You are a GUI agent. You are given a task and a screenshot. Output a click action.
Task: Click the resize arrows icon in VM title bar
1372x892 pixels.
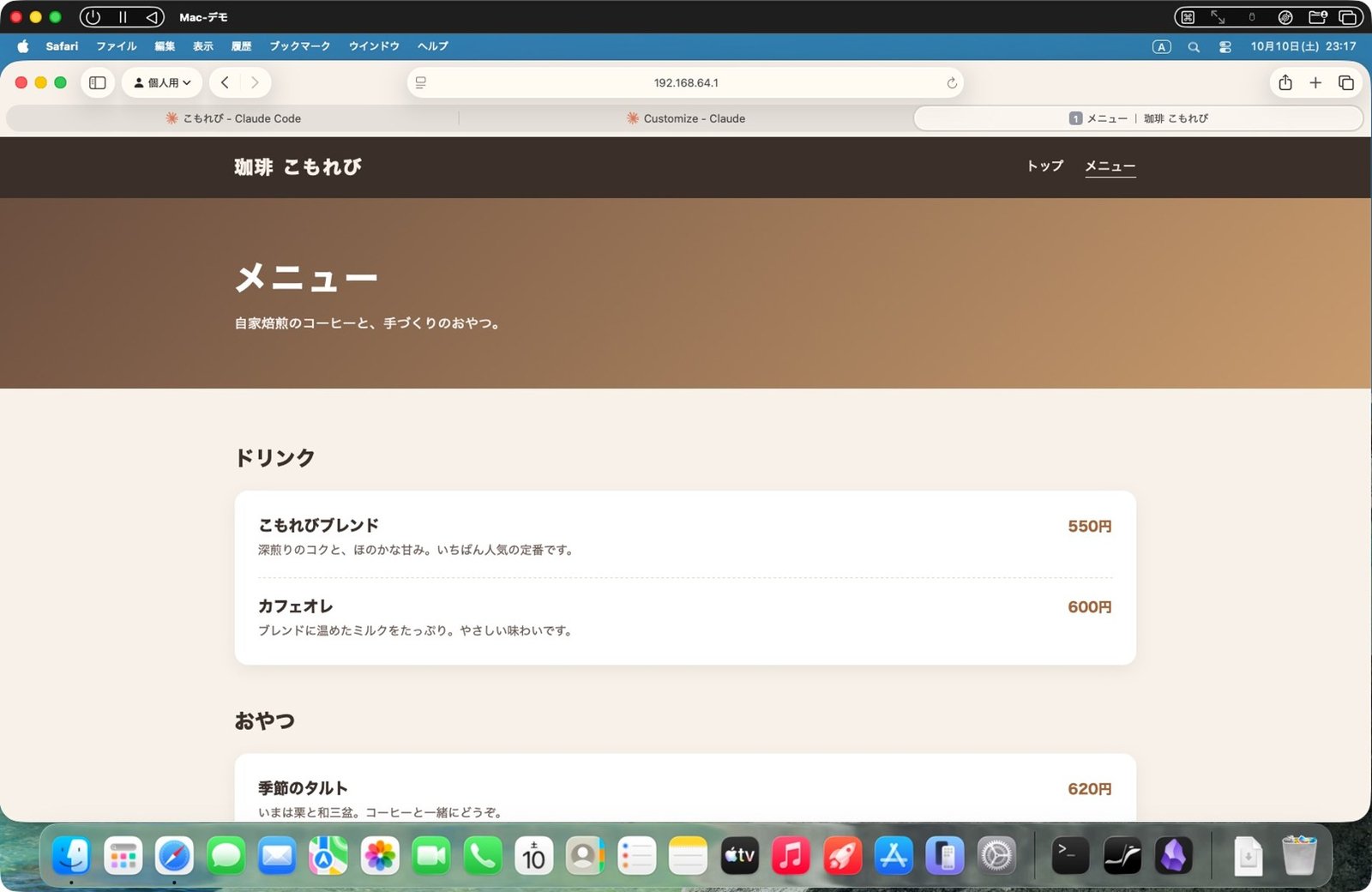coord(1218,17)
